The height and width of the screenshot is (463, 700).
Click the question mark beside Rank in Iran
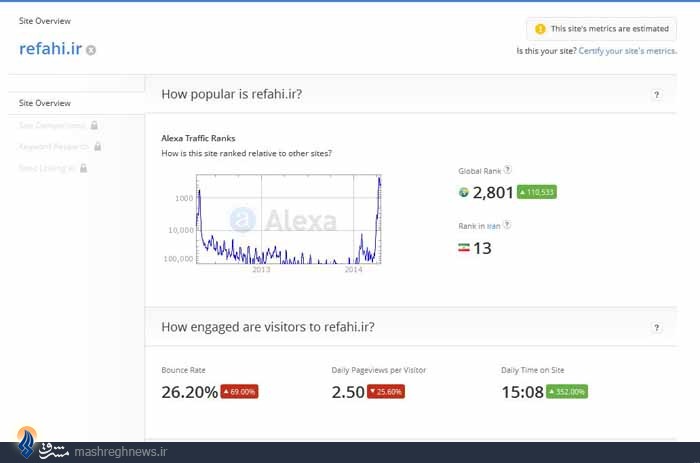click(507, 225)
